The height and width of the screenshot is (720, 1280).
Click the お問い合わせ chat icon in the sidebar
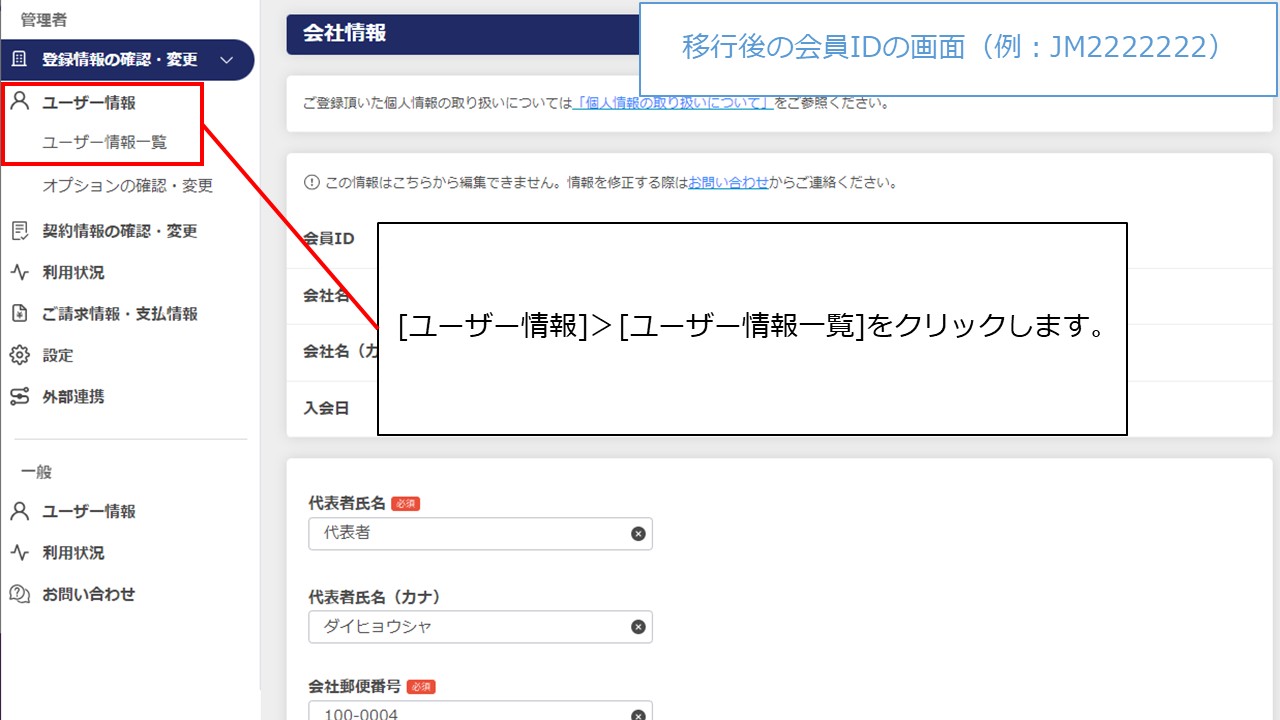(19, 595)
